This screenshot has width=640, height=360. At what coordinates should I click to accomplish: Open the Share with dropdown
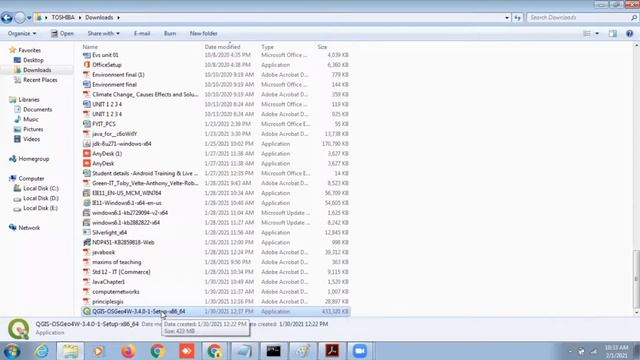click(x=103, y=33)
